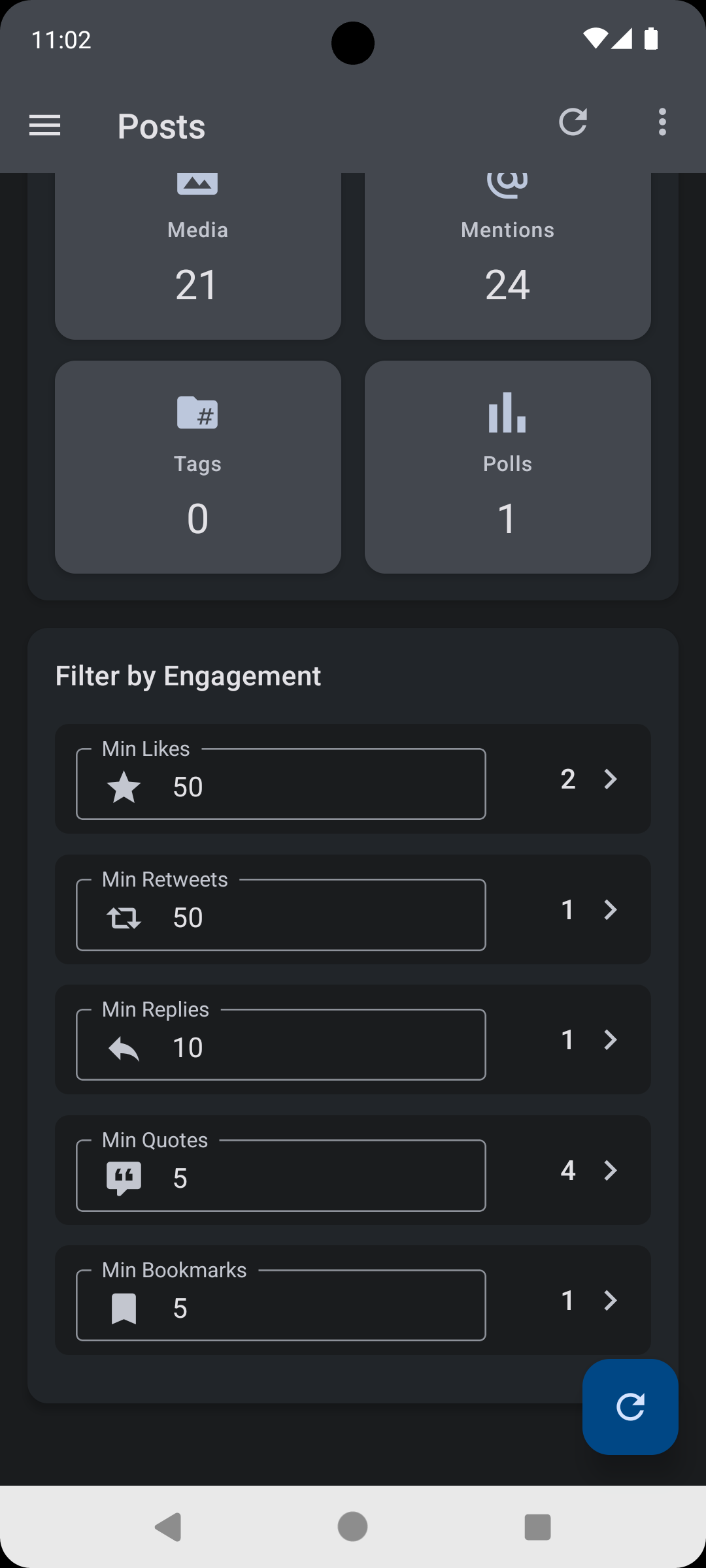Viewport: 706px width, 1568px height.
Task: Expand Min Retweets results chevron
Action: [610, 909]
